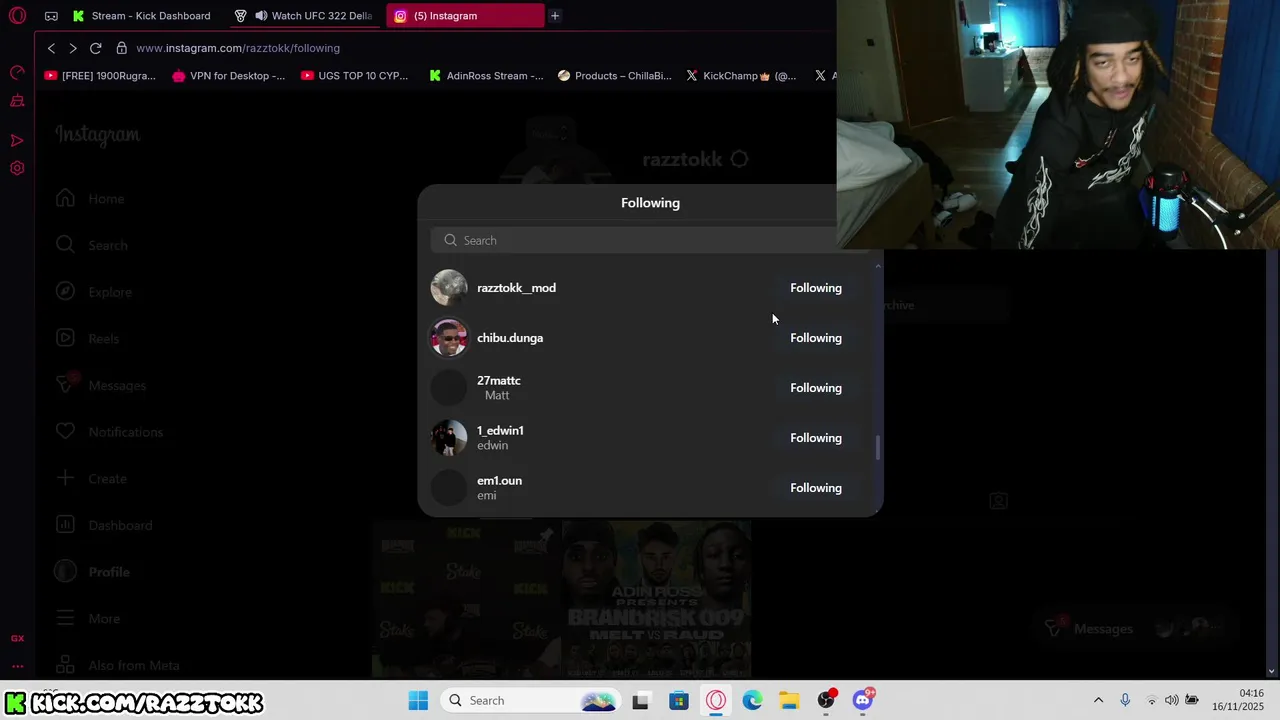Open chibu.dunga profile avatar

(x=449, y=338)
